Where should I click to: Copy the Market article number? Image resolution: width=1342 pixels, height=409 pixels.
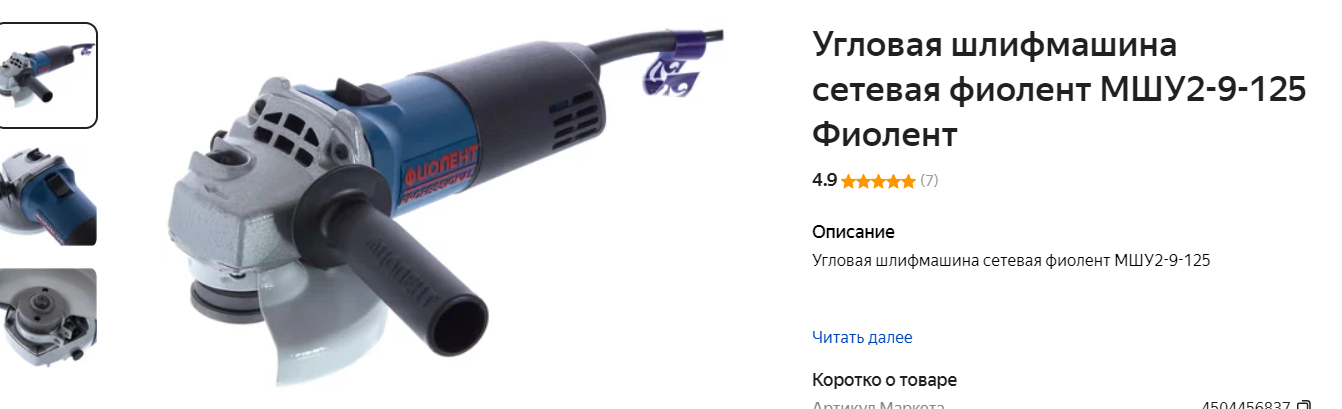1303,405
